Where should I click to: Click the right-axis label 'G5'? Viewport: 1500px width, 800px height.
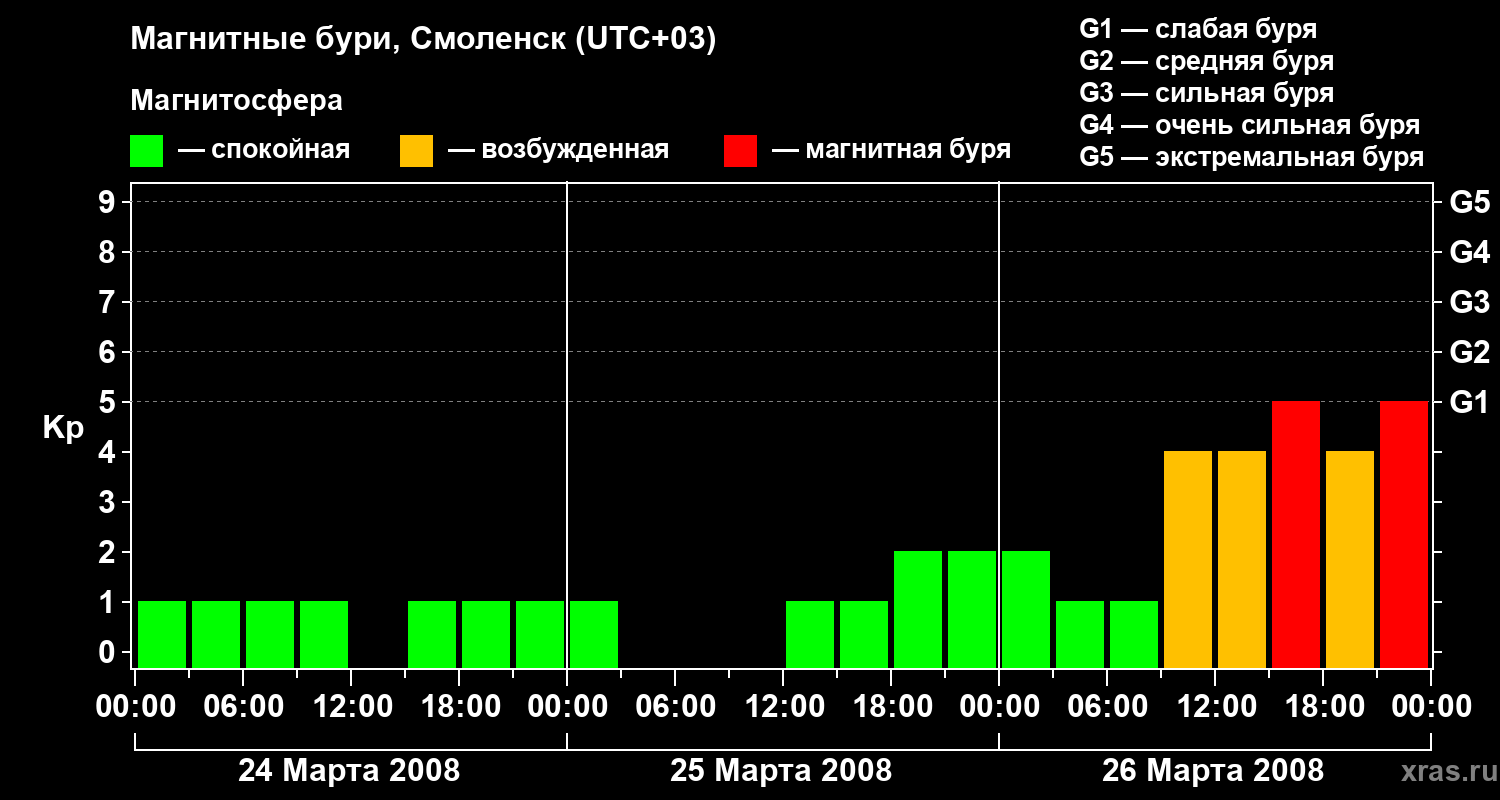point(1469,202)
